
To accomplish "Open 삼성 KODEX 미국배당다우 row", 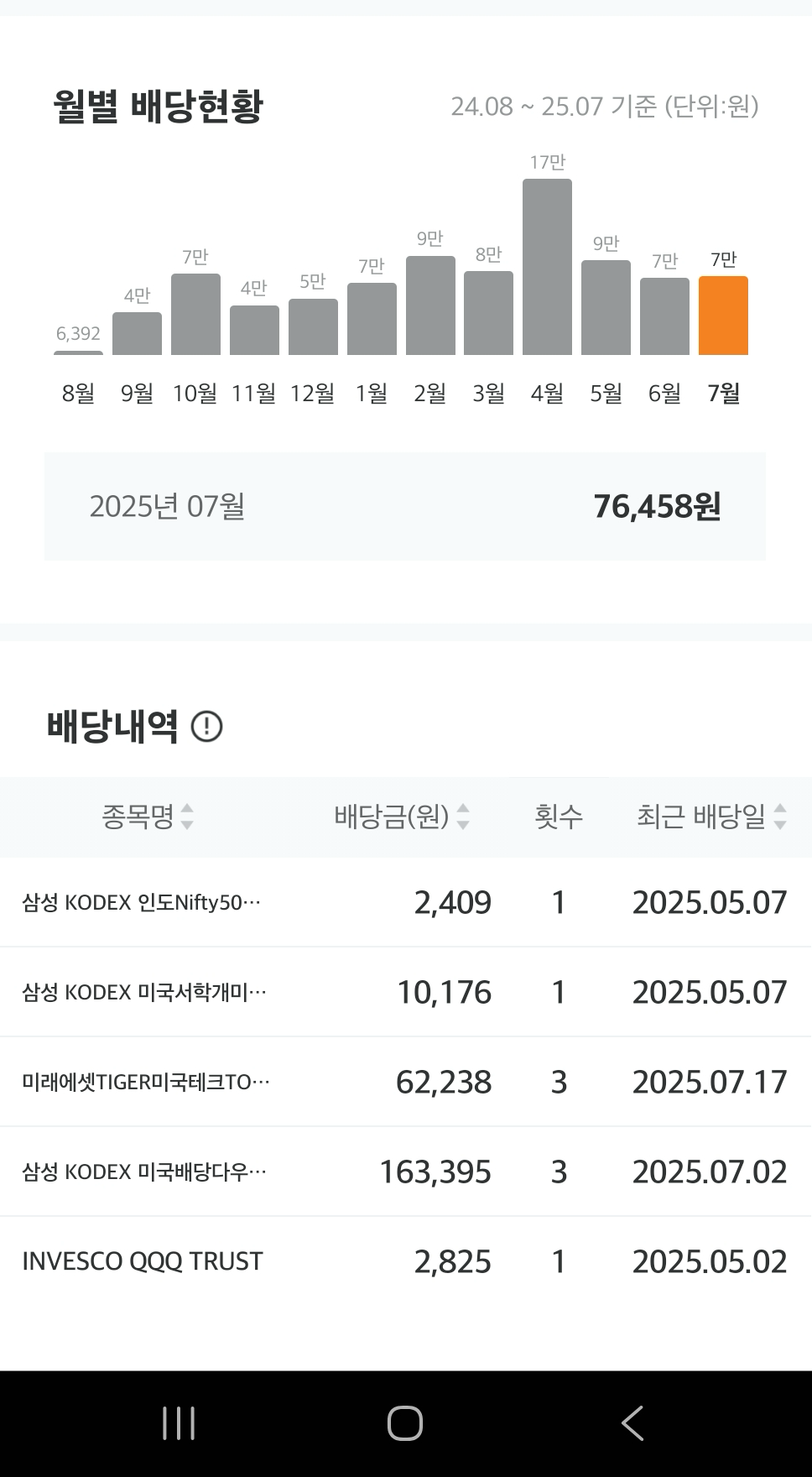I will click(x=406, y=1172).
